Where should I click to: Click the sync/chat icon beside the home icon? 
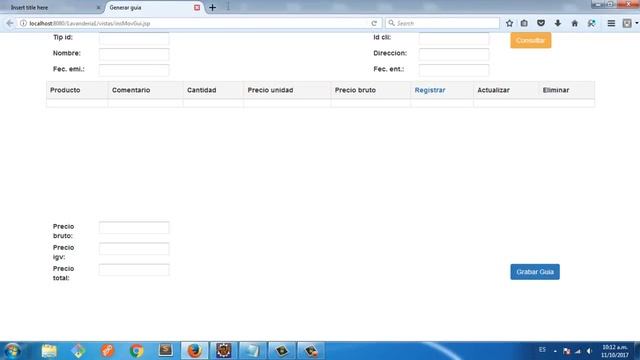coord(591,23)
